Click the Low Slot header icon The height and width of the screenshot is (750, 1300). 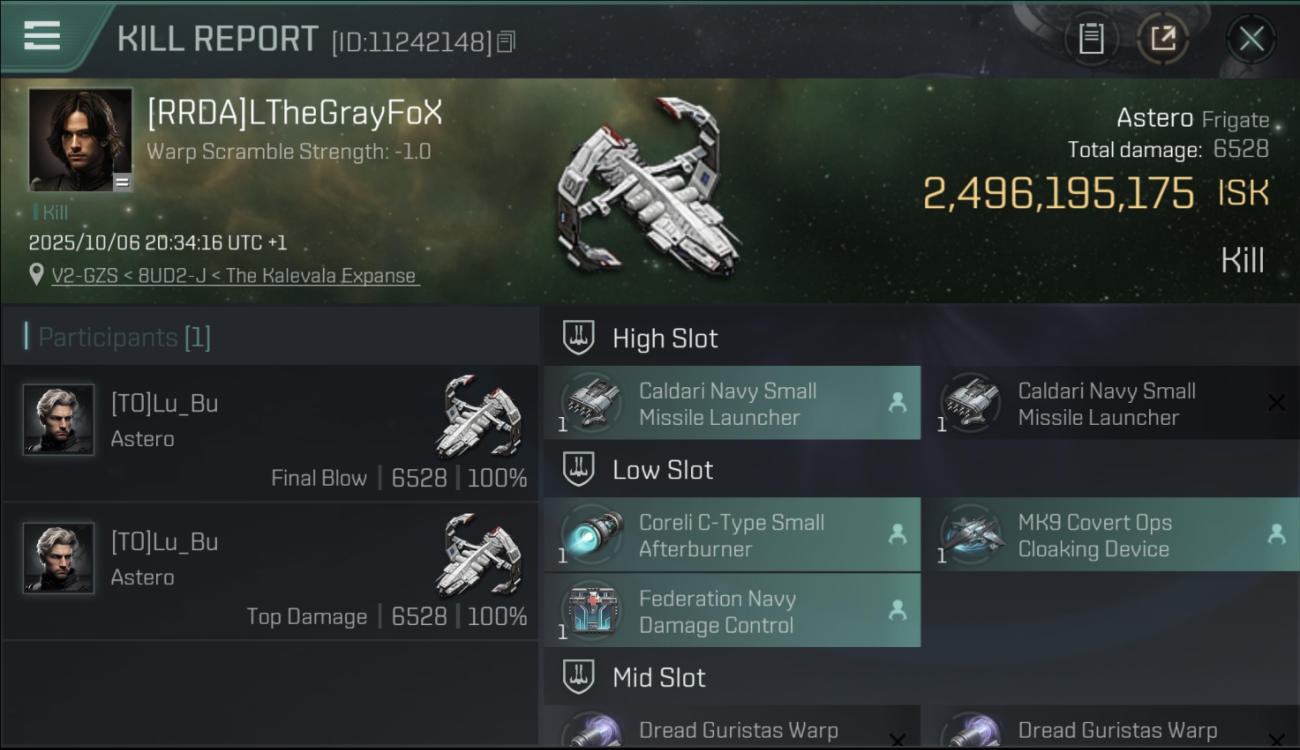point(578,469)
